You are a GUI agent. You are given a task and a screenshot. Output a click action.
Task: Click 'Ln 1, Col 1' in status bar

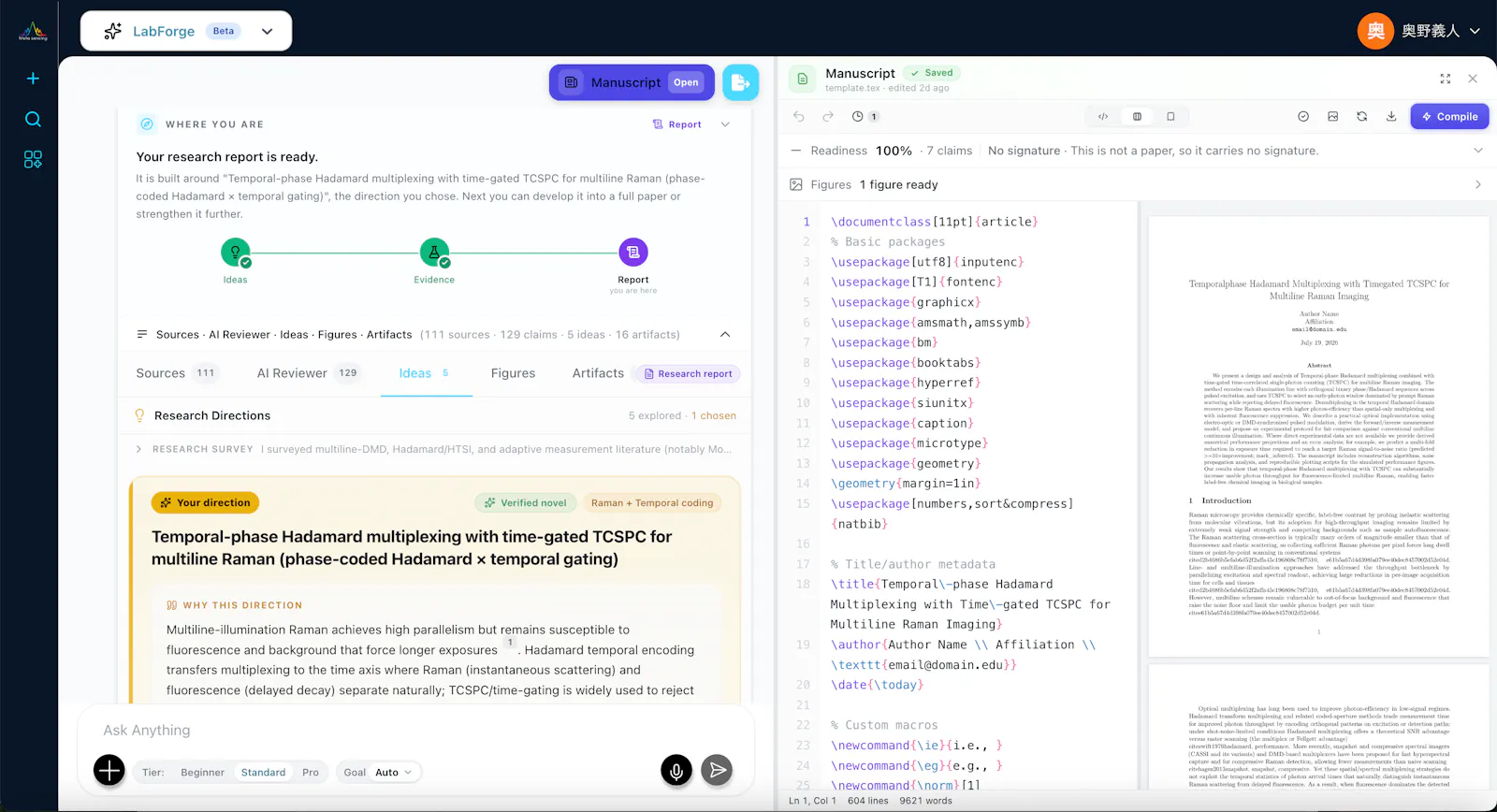(812, 801)
